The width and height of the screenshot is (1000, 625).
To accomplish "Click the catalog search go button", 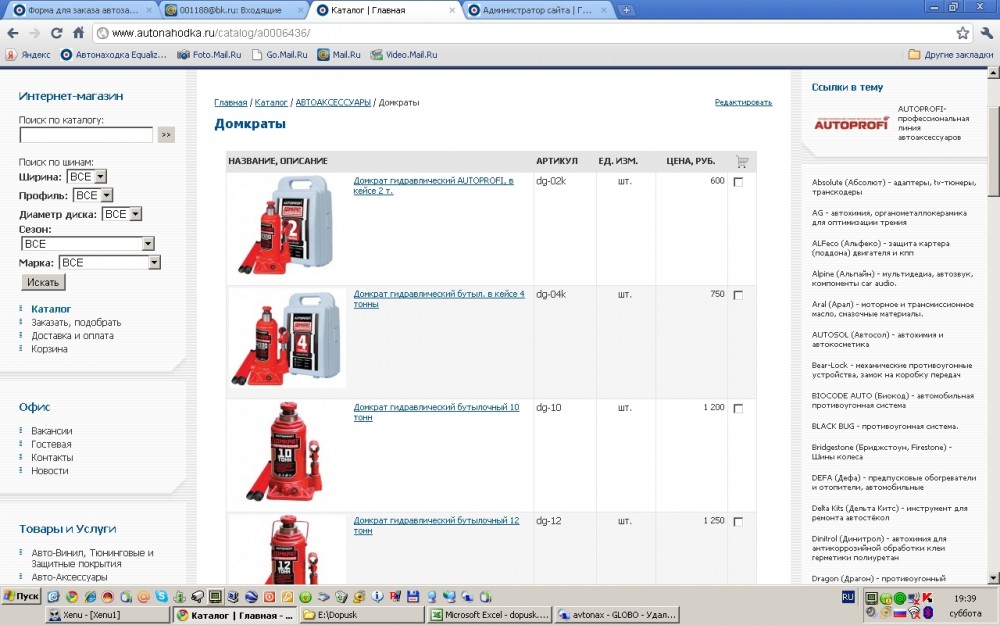I will (166, 135).
